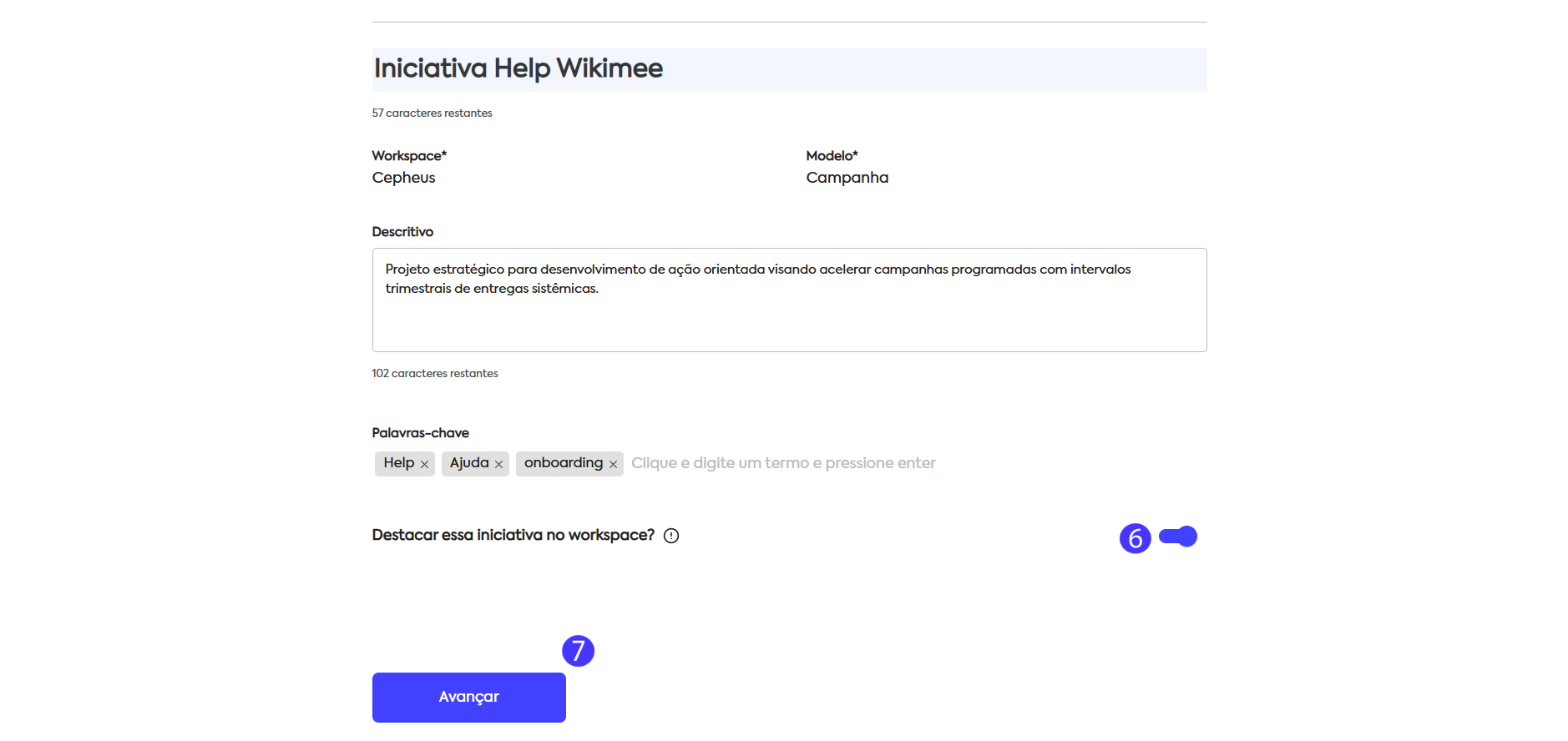1568x741 pixels.
Task: Select the Cepheus workspace value
Action: tap(403, 178)
